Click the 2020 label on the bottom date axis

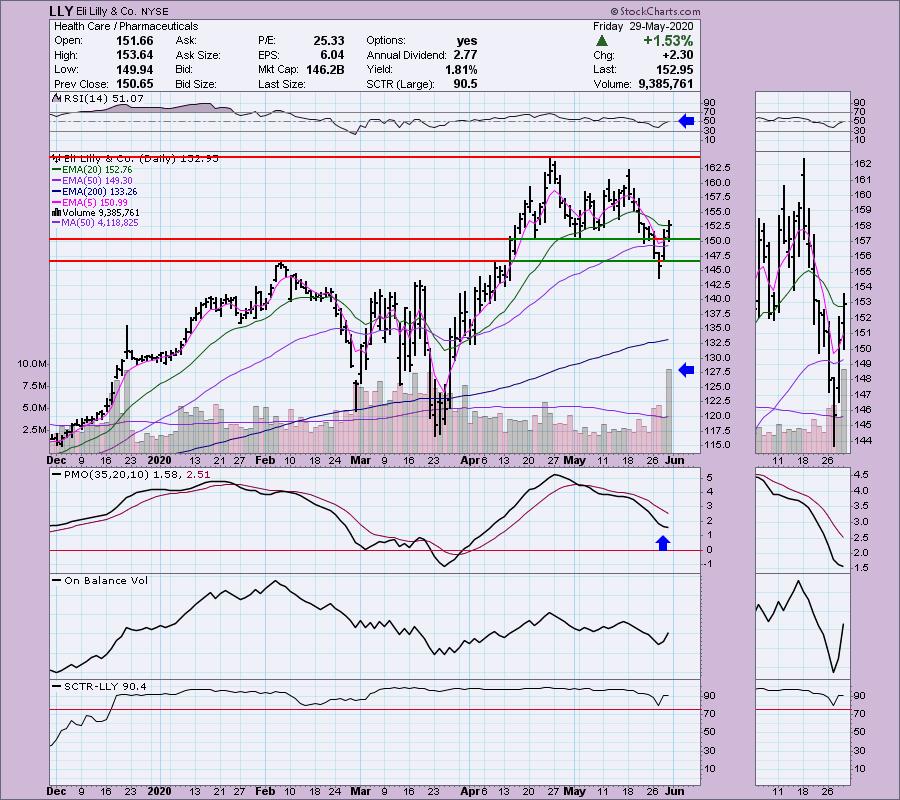159,791
